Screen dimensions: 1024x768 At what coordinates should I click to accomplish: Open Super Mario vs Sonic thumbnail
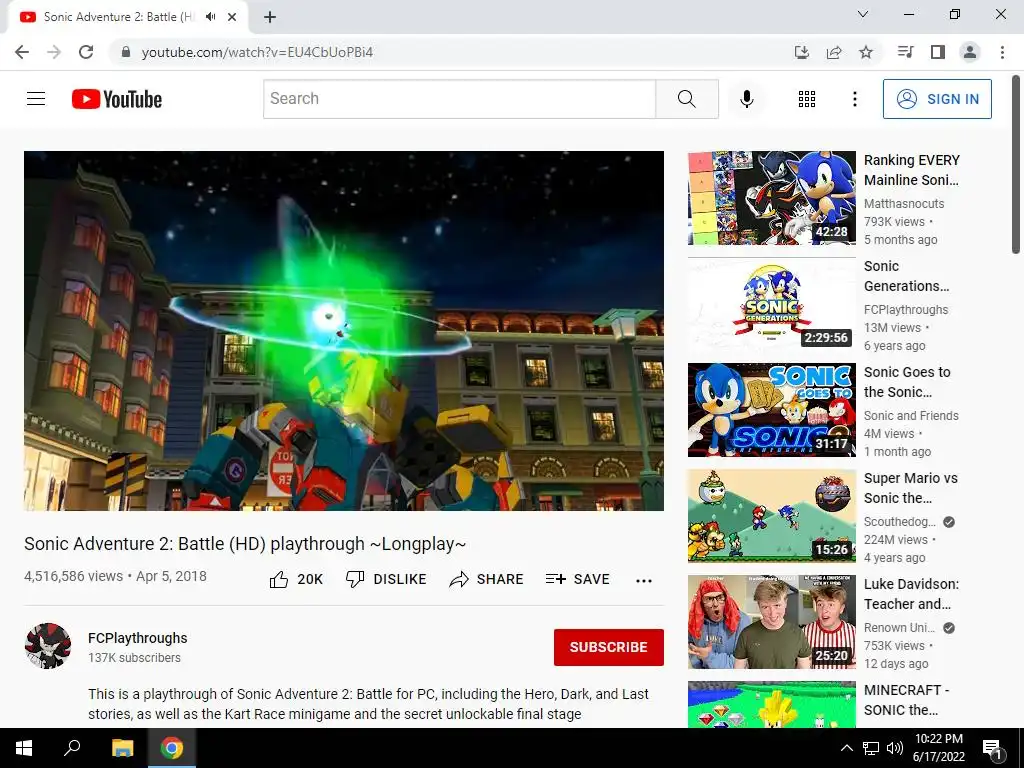coord(771,516)
